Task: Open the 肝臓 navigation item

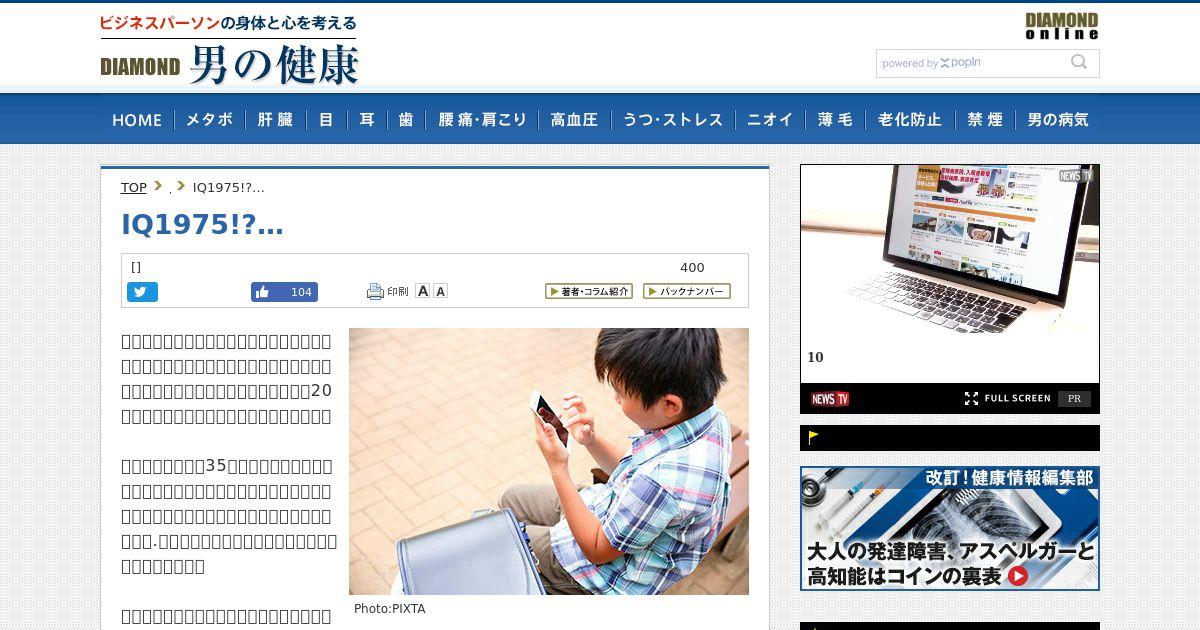Action: click(275, 120)
